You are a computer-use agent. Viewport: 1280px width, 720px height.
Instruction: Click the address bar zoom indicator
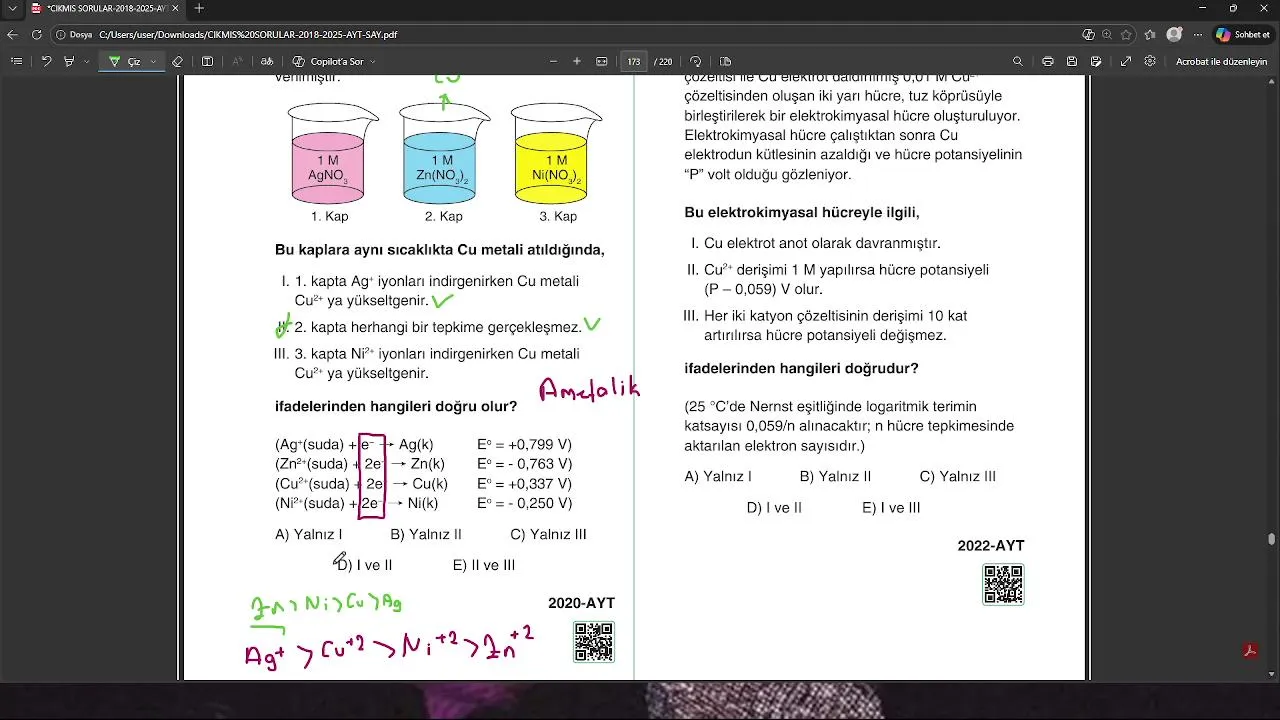click(x=1107, y=34)
